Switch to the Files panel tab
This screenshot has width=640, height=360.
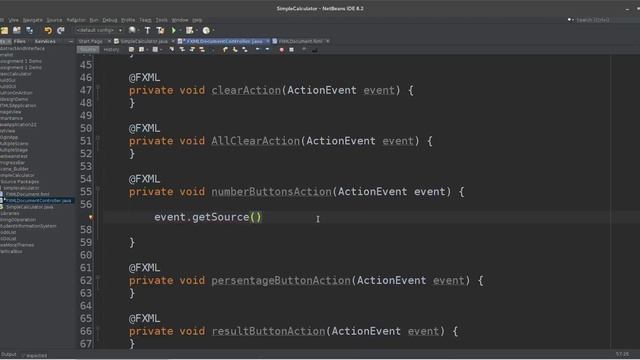[20, 41]
